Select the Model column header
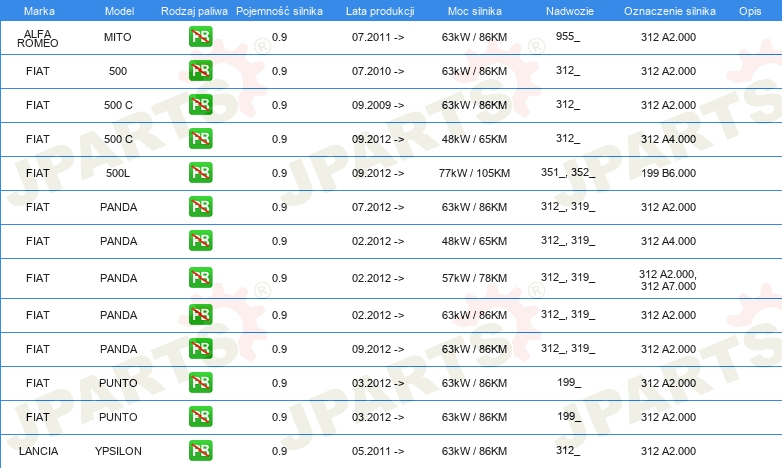 click(119, 11)
